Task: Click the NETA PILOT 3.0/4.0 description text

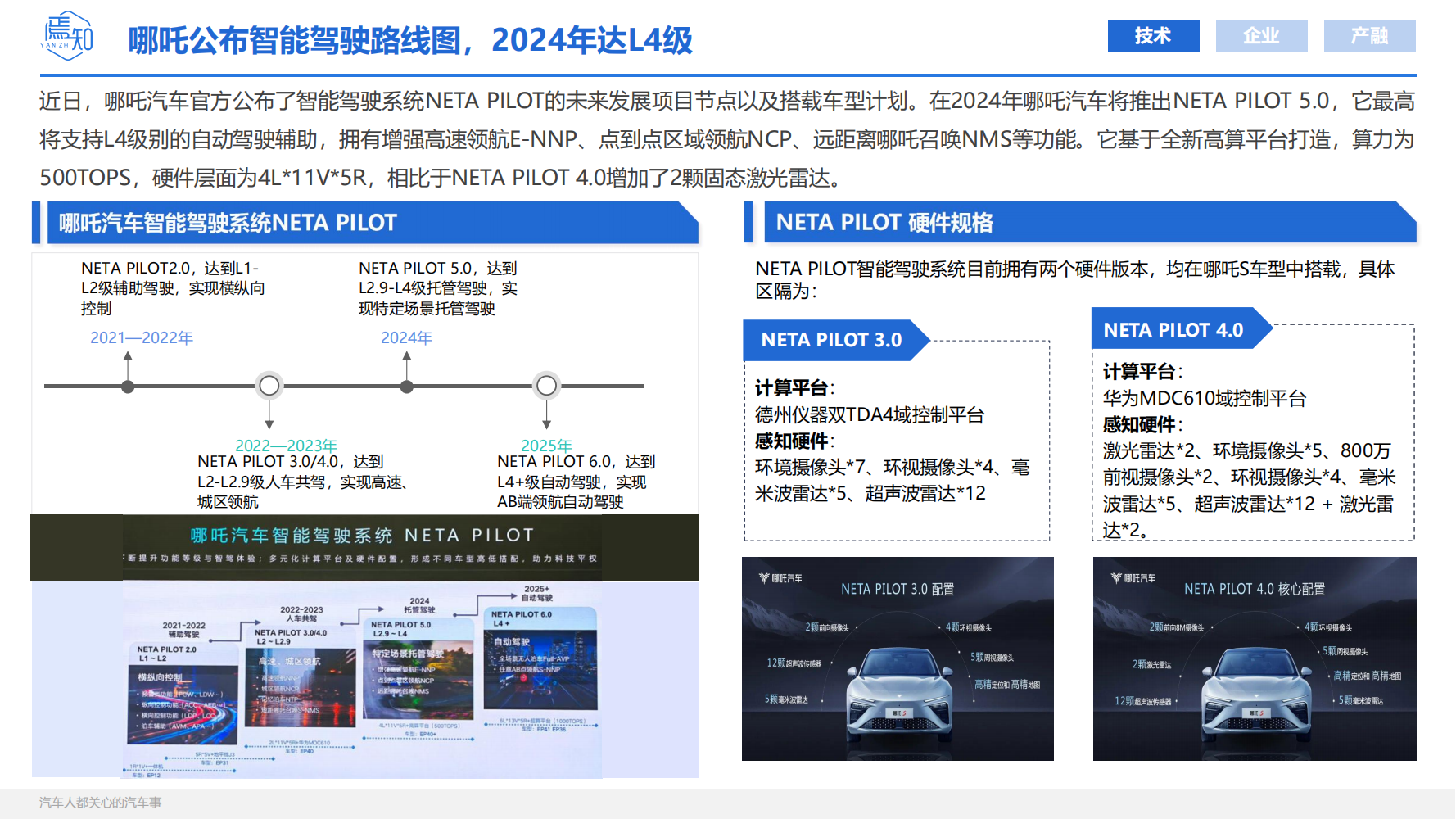Action: coord(303,482)
